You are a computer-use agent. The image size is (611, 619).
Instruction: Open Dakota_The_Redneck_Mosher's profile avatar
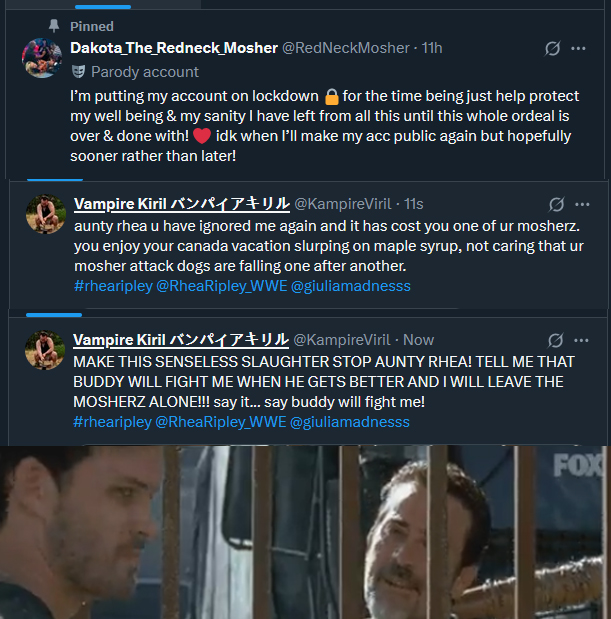tap(42, 58)
